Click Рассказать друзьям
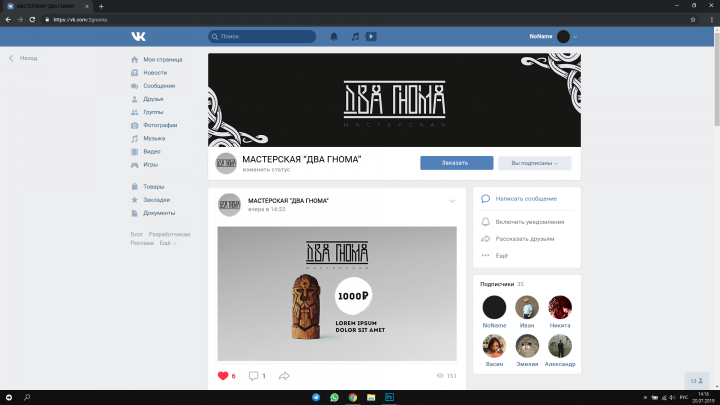Image resolution: width=720 pixels, height=405 pixels. click(525, 239)
